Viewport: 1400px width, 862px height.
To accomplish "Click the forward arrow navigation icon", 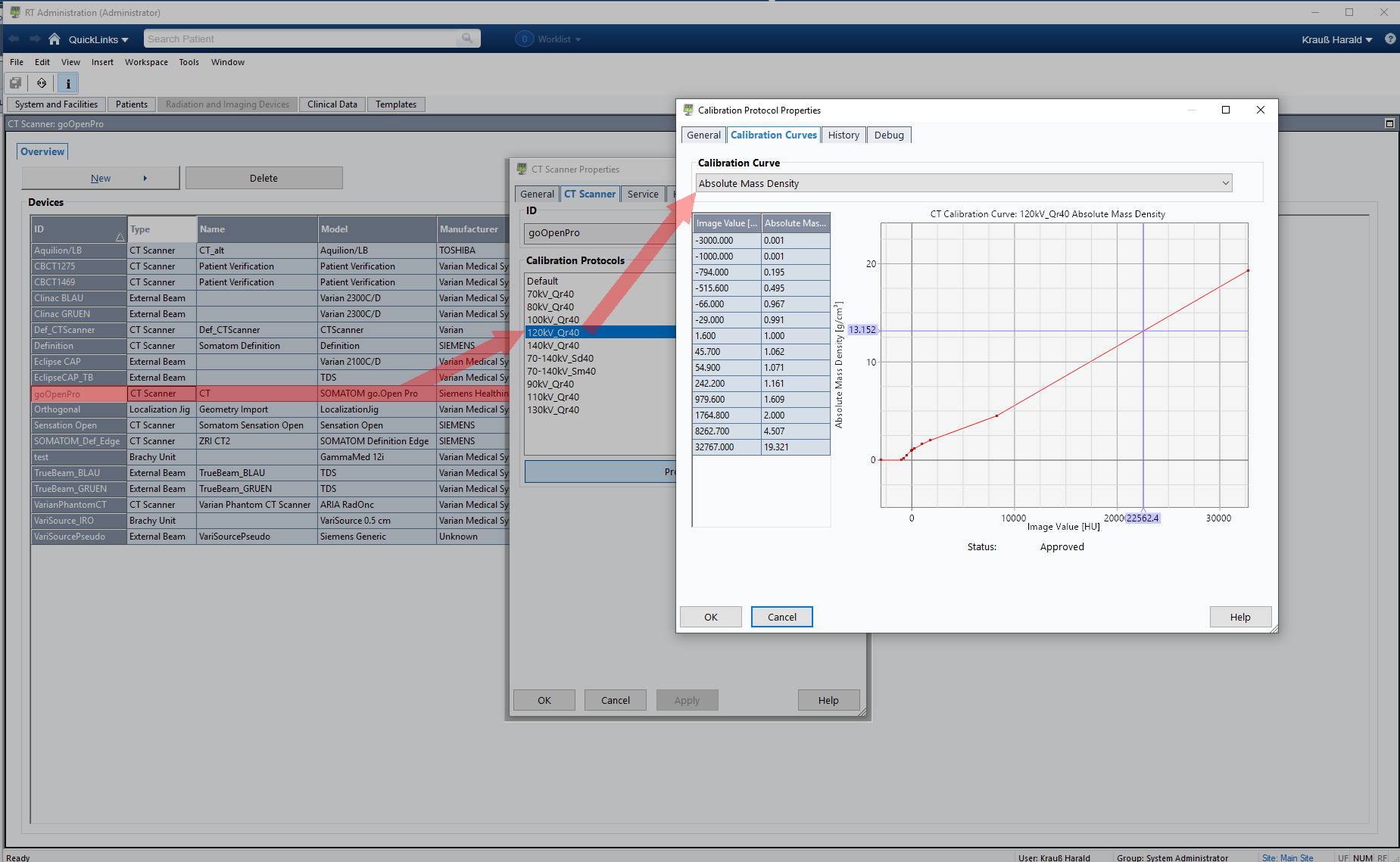I will coord(35,39).
